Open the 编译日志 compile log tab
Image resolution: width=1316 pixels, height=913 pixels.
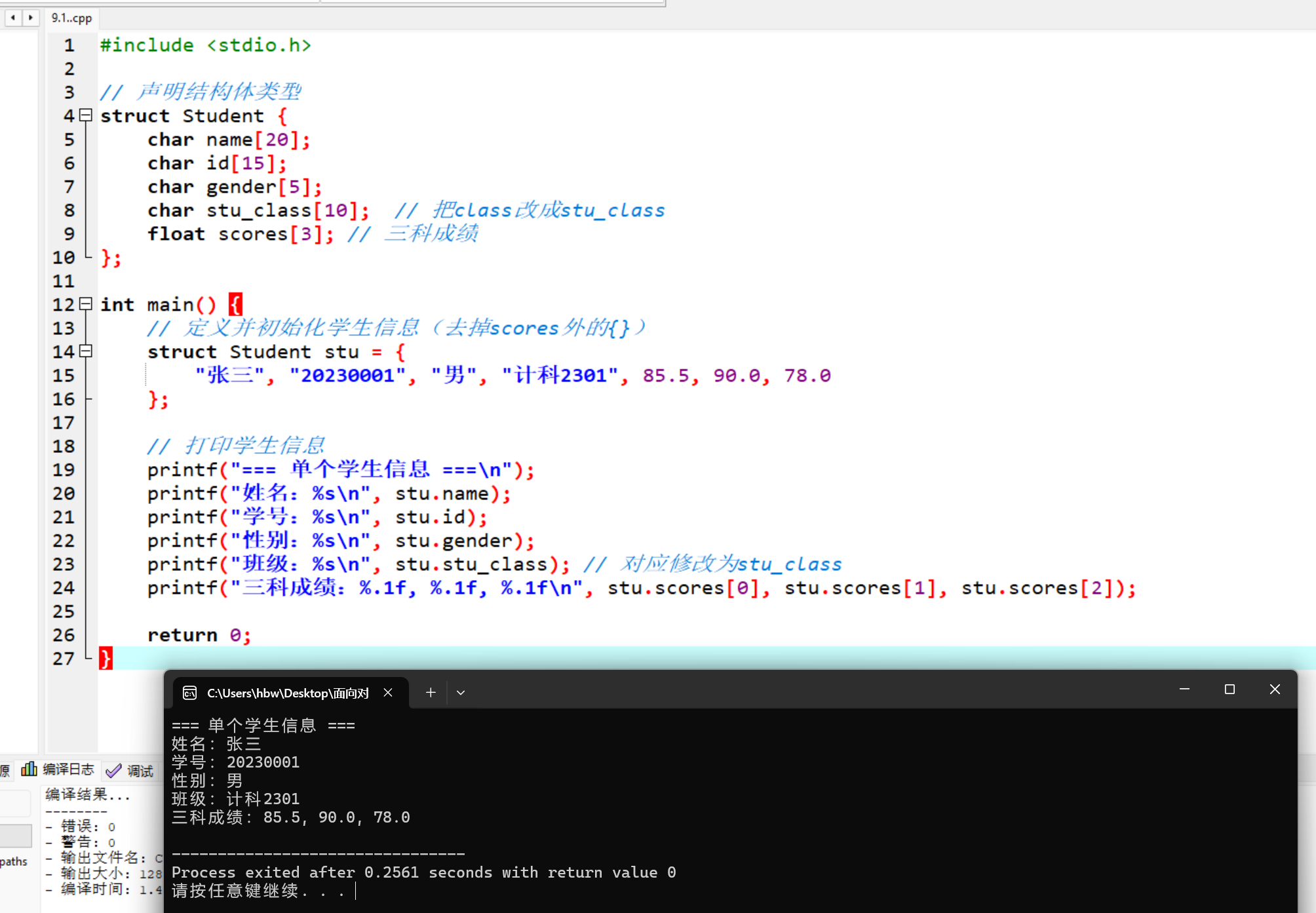[x=68, y=769]
